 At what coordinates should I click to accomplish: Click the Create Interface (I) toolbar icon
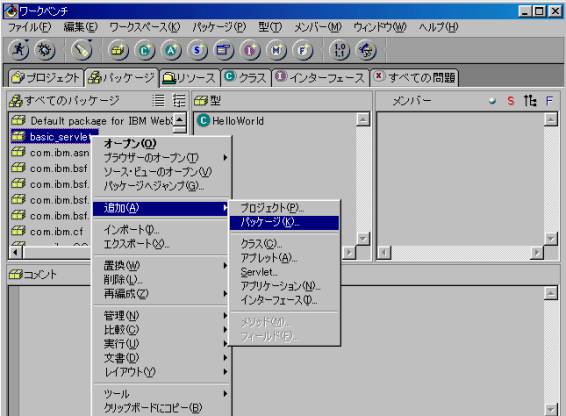click(250, 50)
